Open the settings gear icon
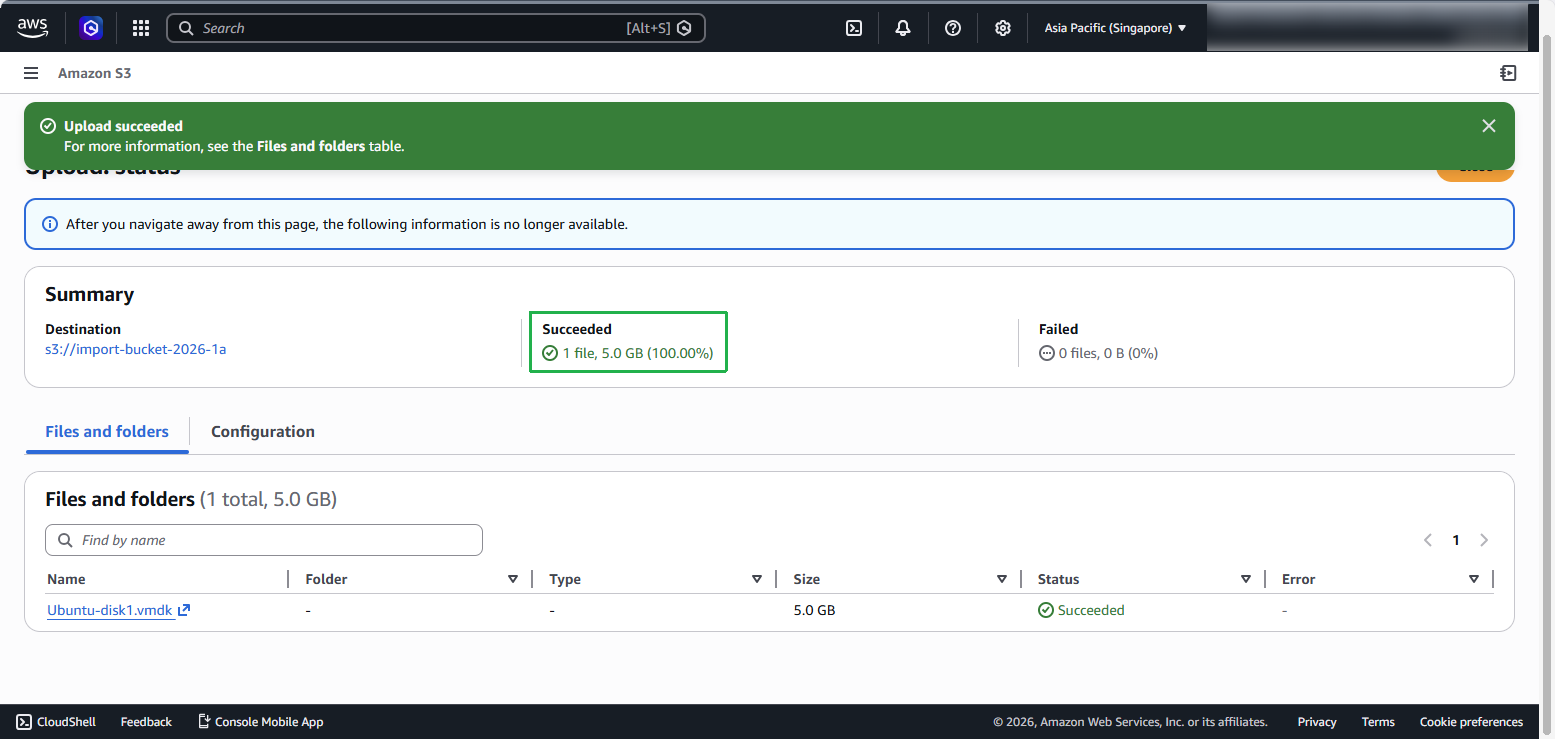Screen dimensions: 1555x739 (1003, 28)
